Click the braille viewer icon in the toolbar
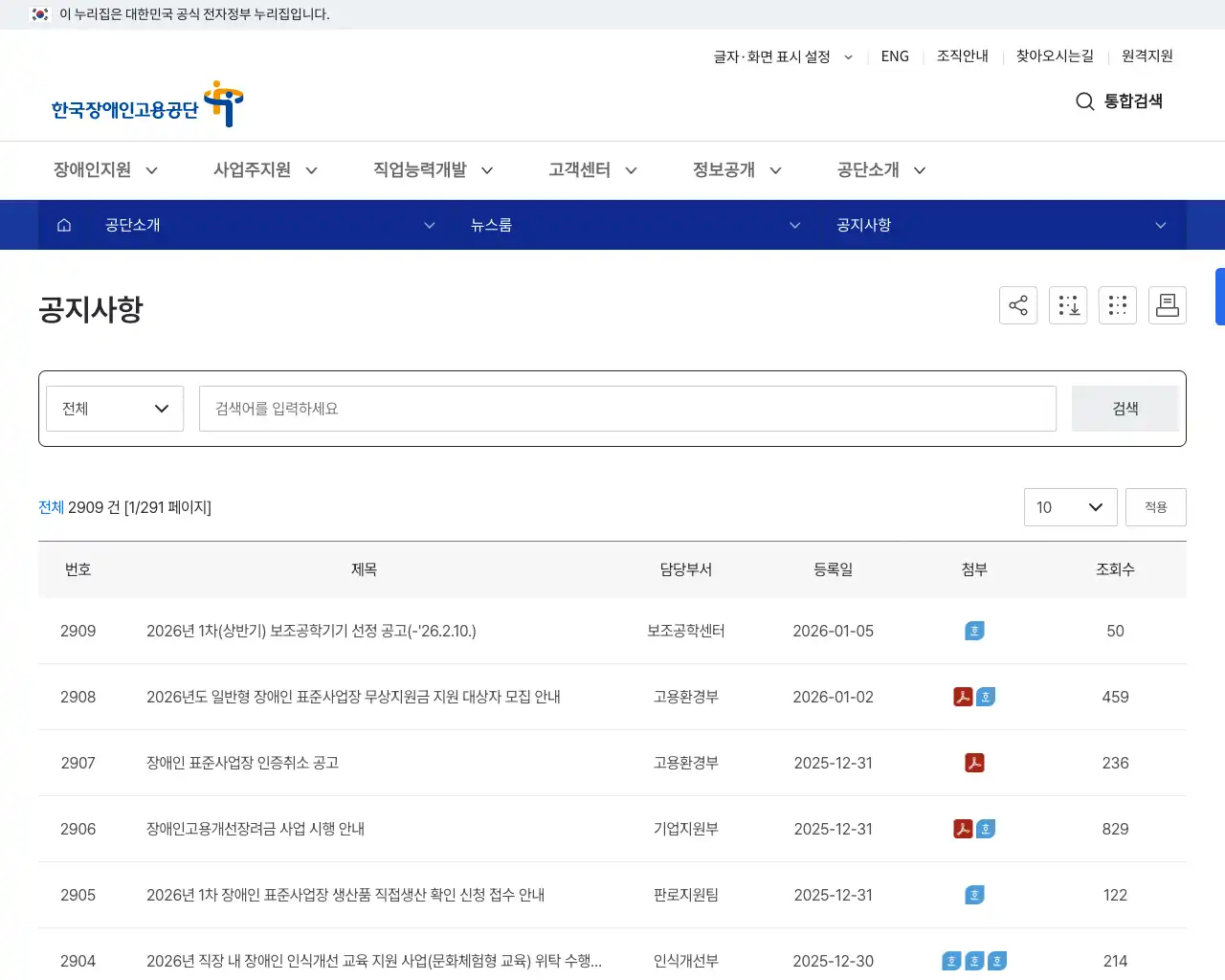The image size is (1225, 980). (1118, 305)
